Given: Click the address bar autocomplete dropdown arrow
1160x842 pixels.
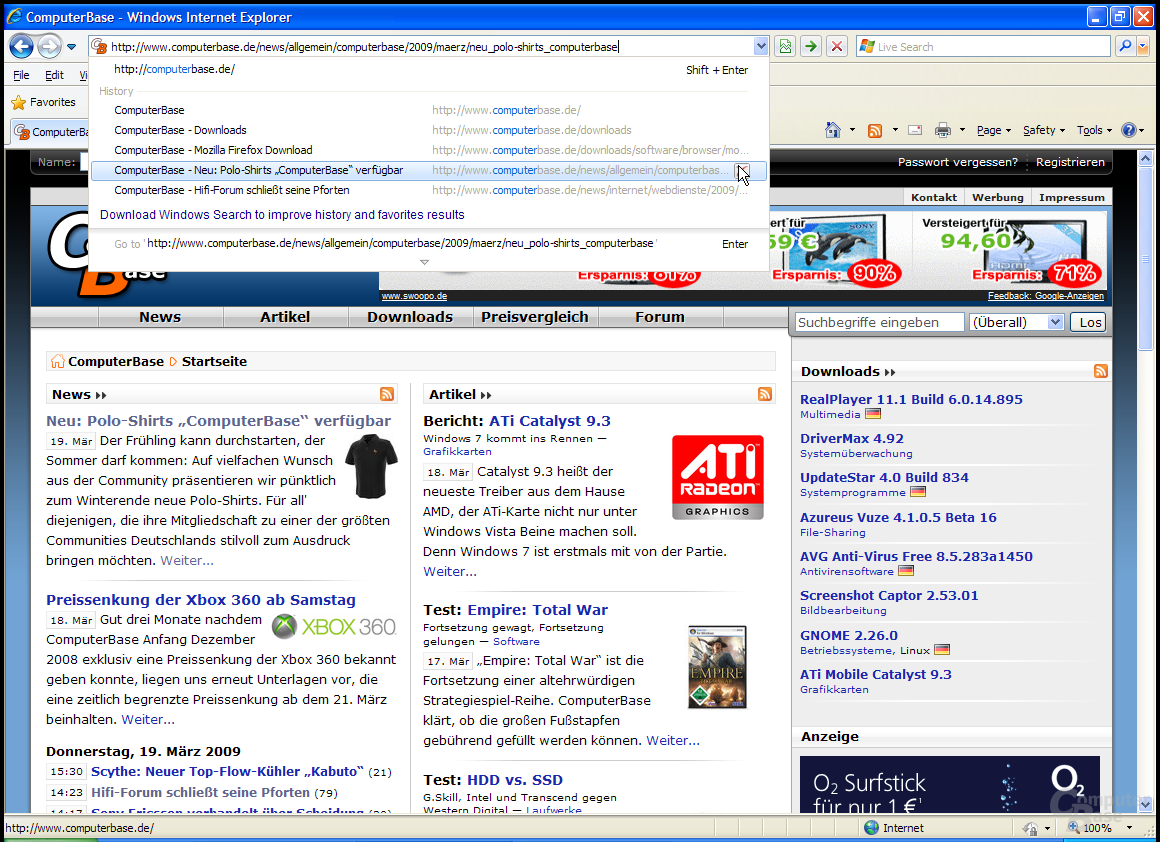Looking at the screenshot, I should click(761, 47).
